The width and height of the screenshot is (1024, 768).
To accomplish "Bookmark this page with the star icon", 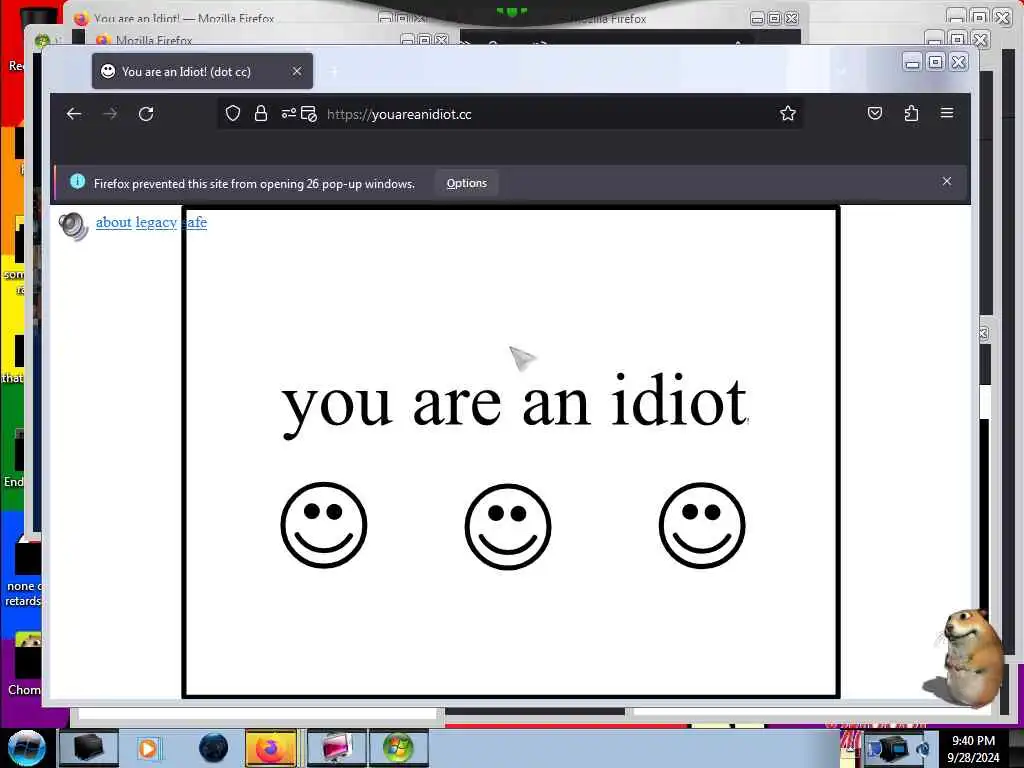I will click(x=788, y=114).
